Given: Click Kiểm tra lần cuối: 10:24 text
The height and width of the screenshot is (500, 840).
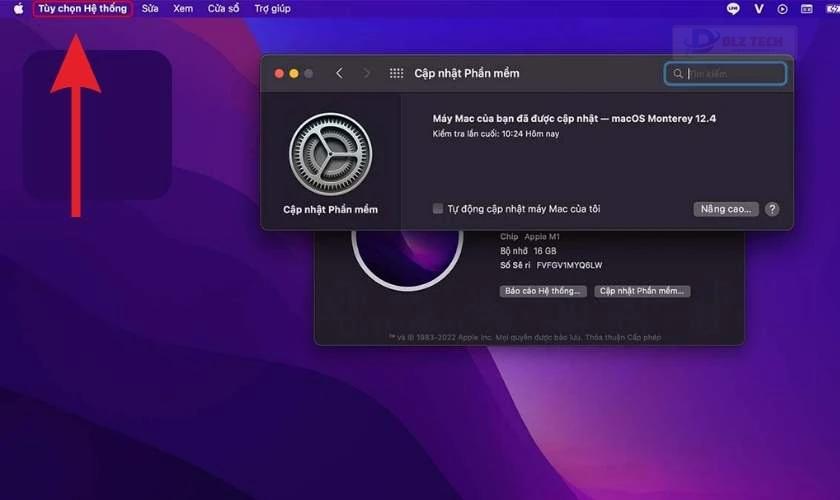Looking at the screenshot, I should pyautogui.click(x=496, y=133).
